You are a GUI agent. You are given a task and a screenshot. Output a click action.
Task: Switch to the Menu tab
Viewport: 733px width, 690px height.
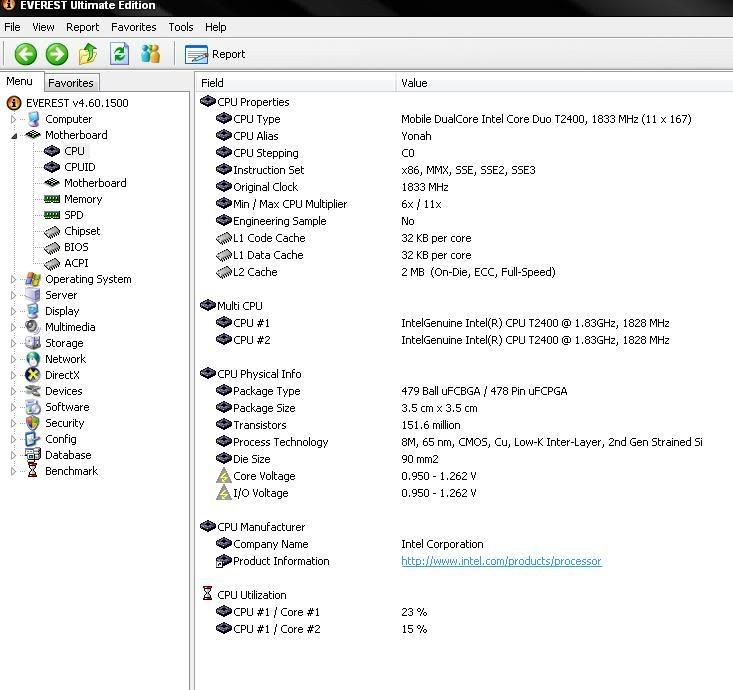pos(20,81)
